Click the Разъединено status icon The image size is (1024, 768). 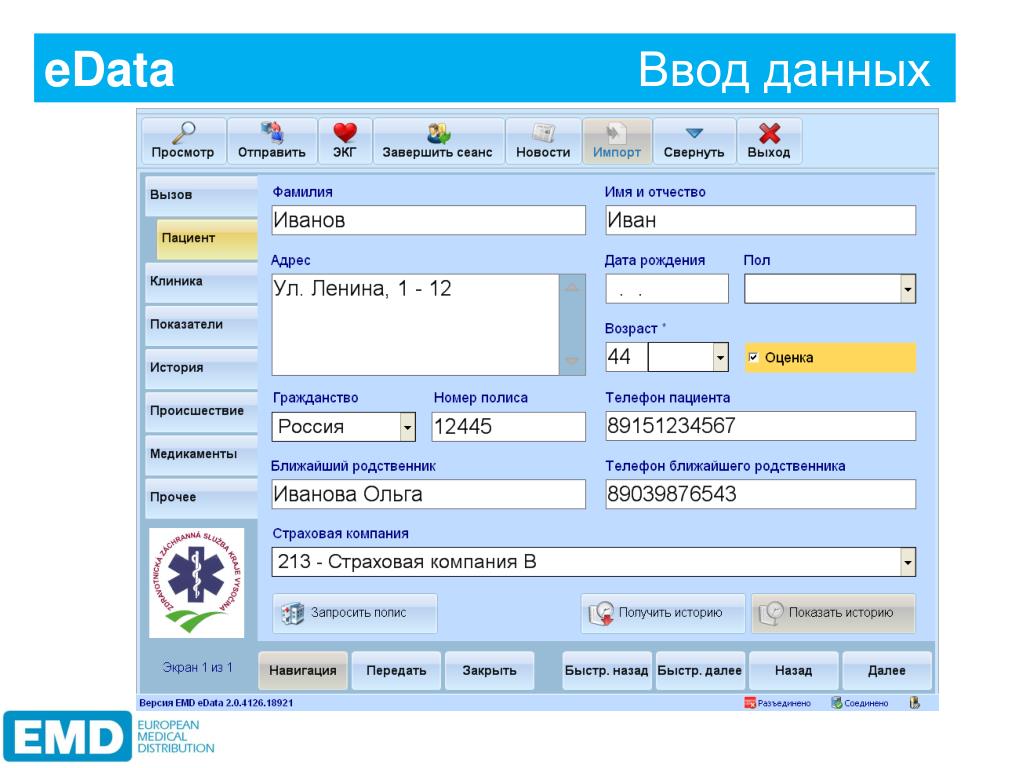(750, 703)
